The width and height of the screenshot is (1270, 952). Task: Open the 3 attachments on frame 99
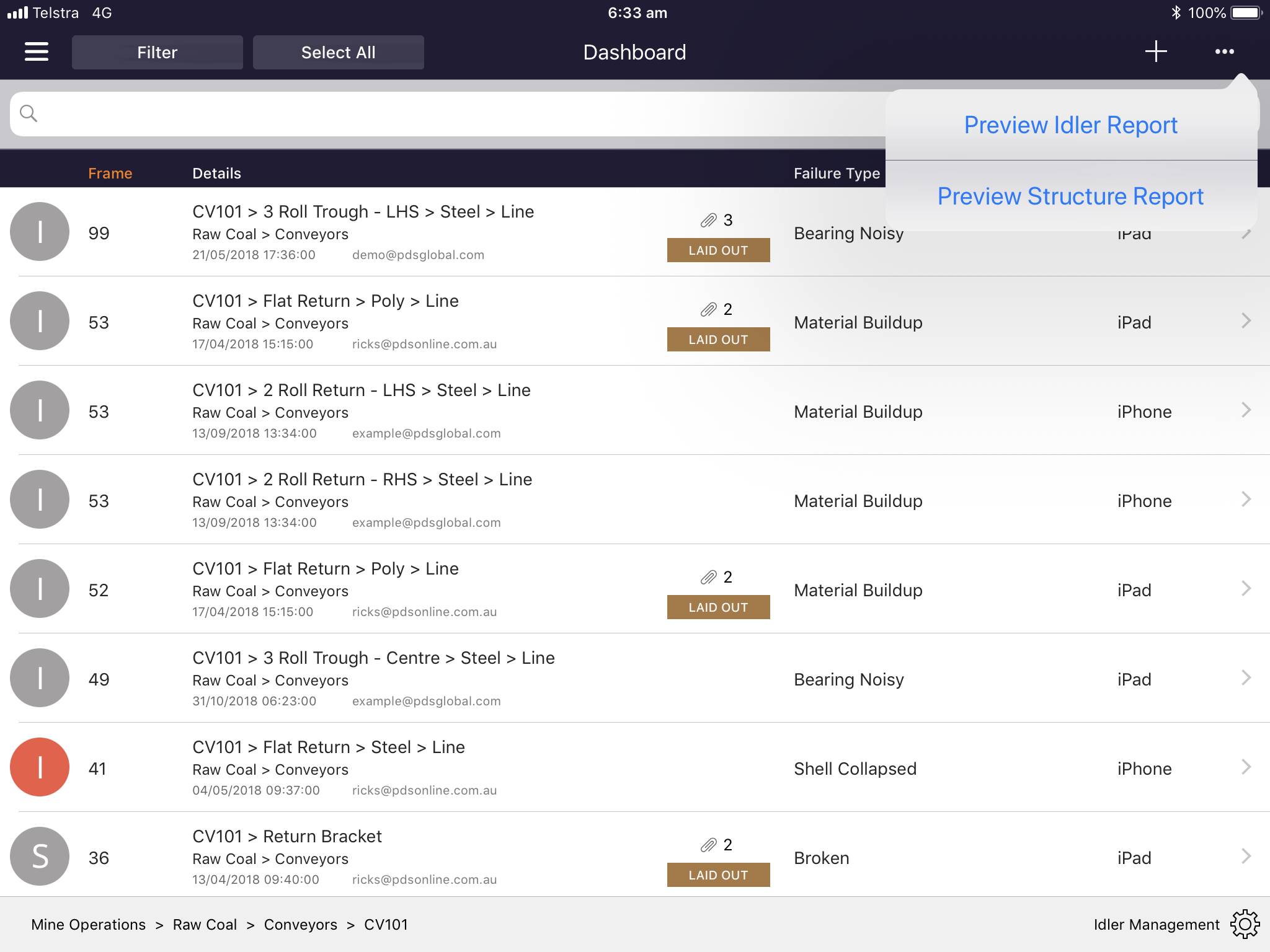point(717,220)
